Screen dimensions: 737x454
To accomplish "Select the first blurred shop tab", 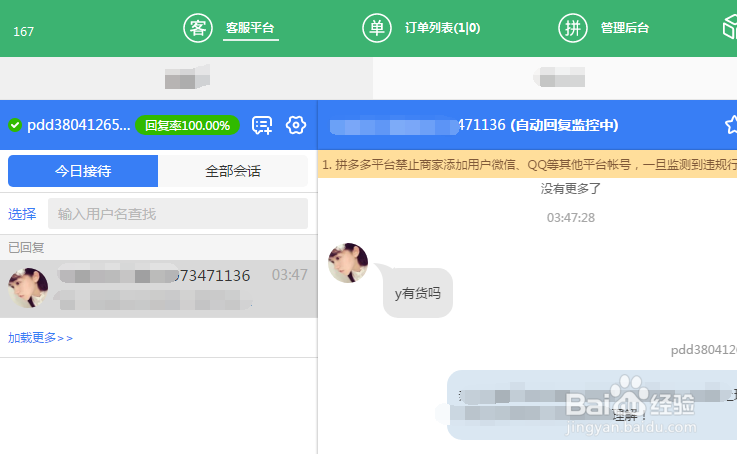I will pos(187,78).
